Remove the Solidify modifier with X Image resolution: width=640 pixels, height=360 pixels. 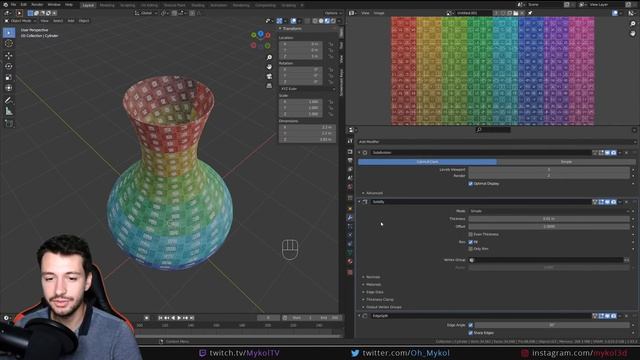pos(627,202)
